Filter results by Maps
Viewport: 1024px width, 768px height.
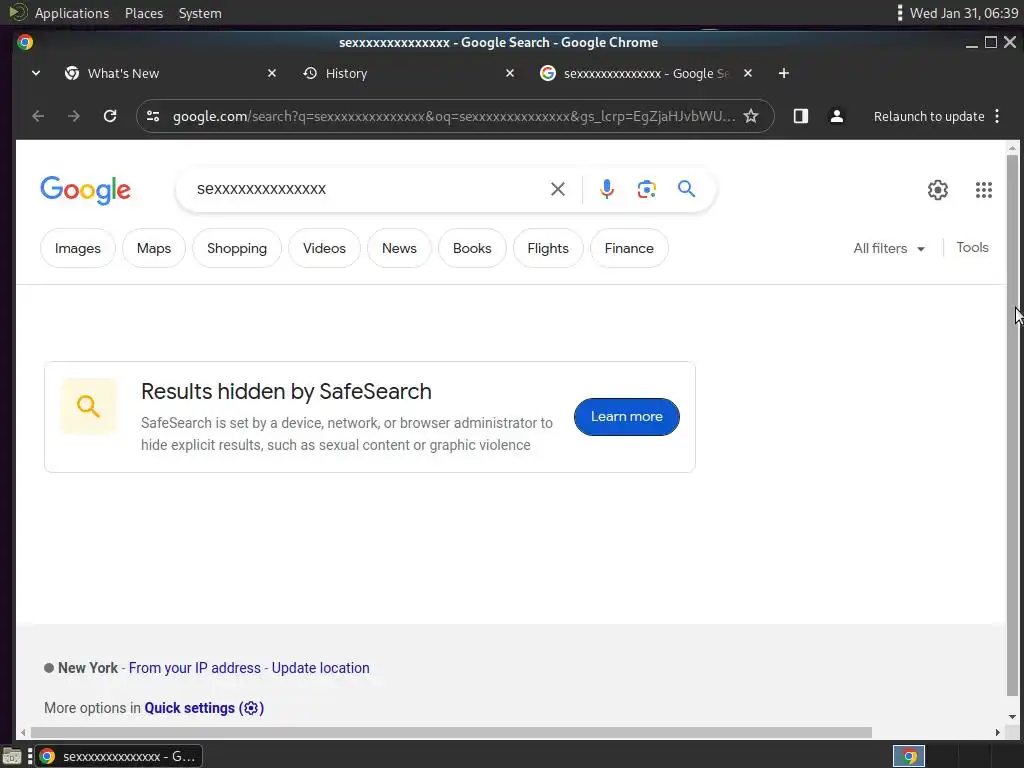[154, 248]
